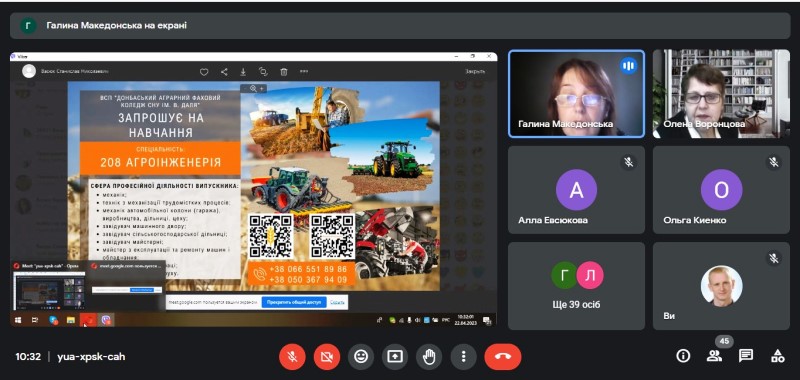Click the meeting code yua-xpsk-cah
800x380 pixels.
91,357
